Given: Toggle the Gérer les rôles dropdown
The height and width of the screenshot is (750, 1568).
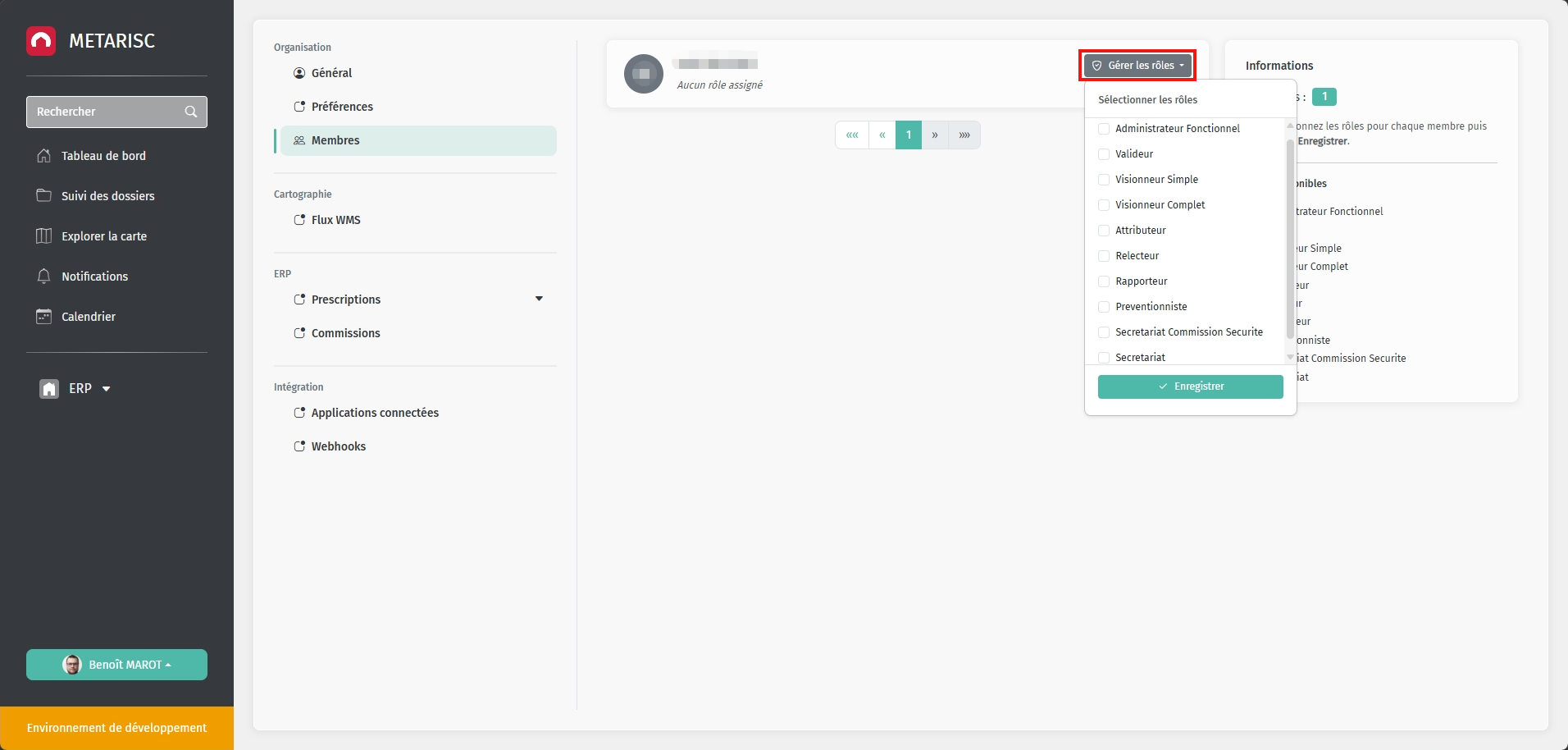Looking at the screenshot, I should coord(1137,66).
